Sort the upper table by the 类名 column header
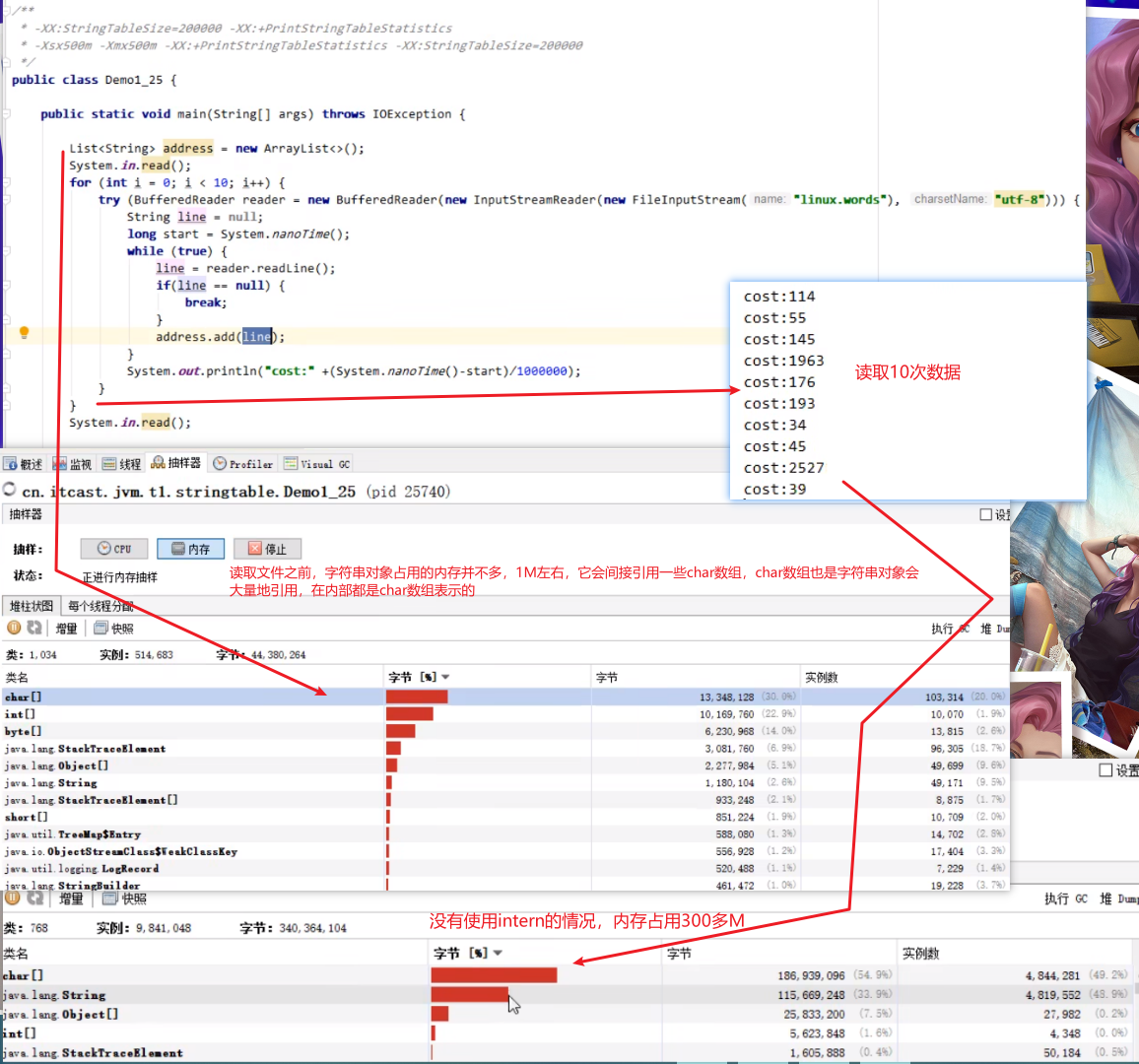 (192, 677)
